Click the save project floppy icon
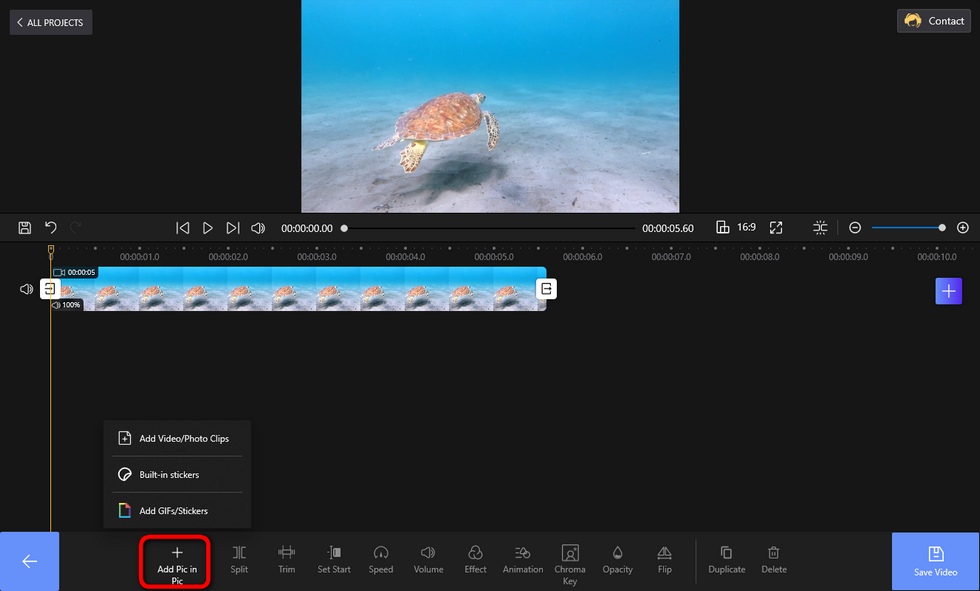Screen dimensions: 980x591 coord(24,228)
